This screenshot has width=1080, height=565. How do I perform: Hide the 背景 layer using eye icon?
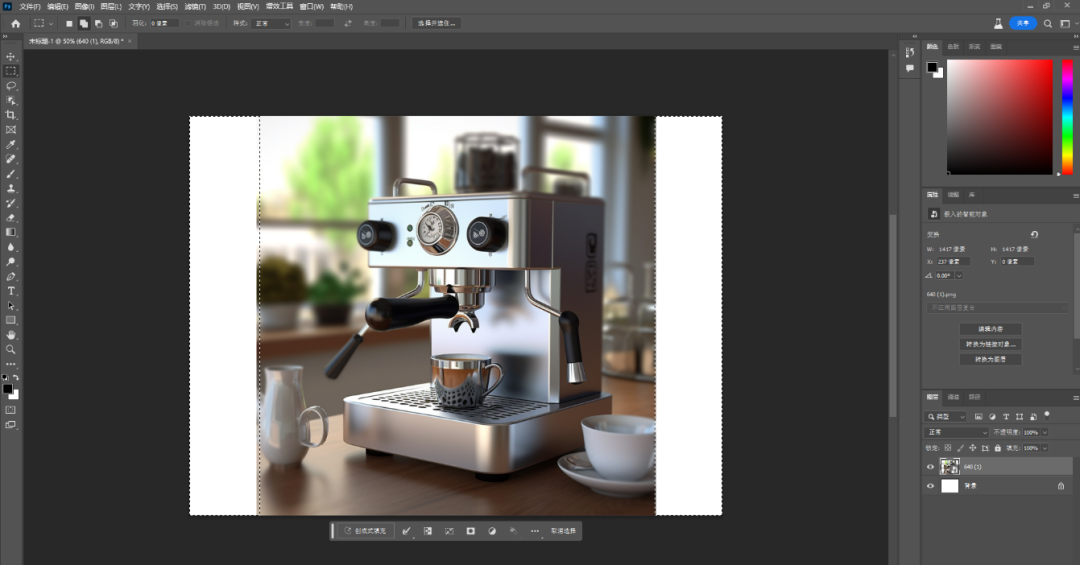pyautogui.click(x=930, y=486)
